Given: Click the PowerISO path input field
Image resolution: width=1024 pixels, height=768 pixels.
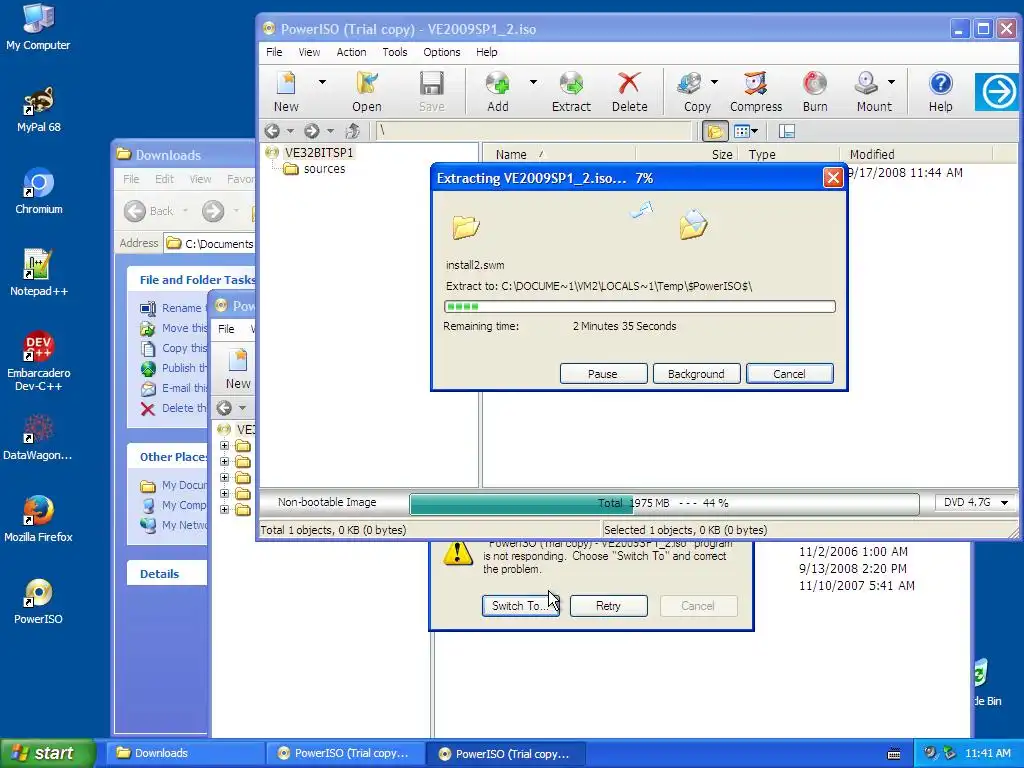Looking at the screenshot, I should coord(533,131).
